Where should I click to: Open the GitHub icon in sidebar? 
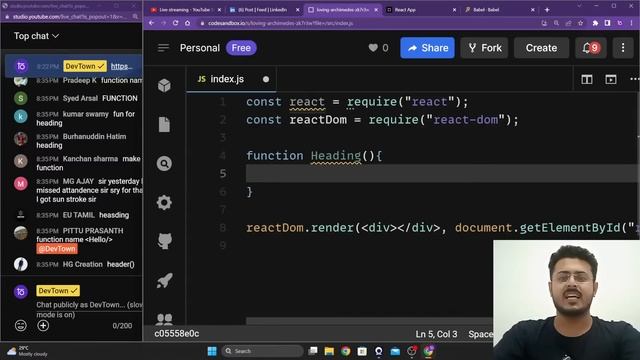click(164, 241)
